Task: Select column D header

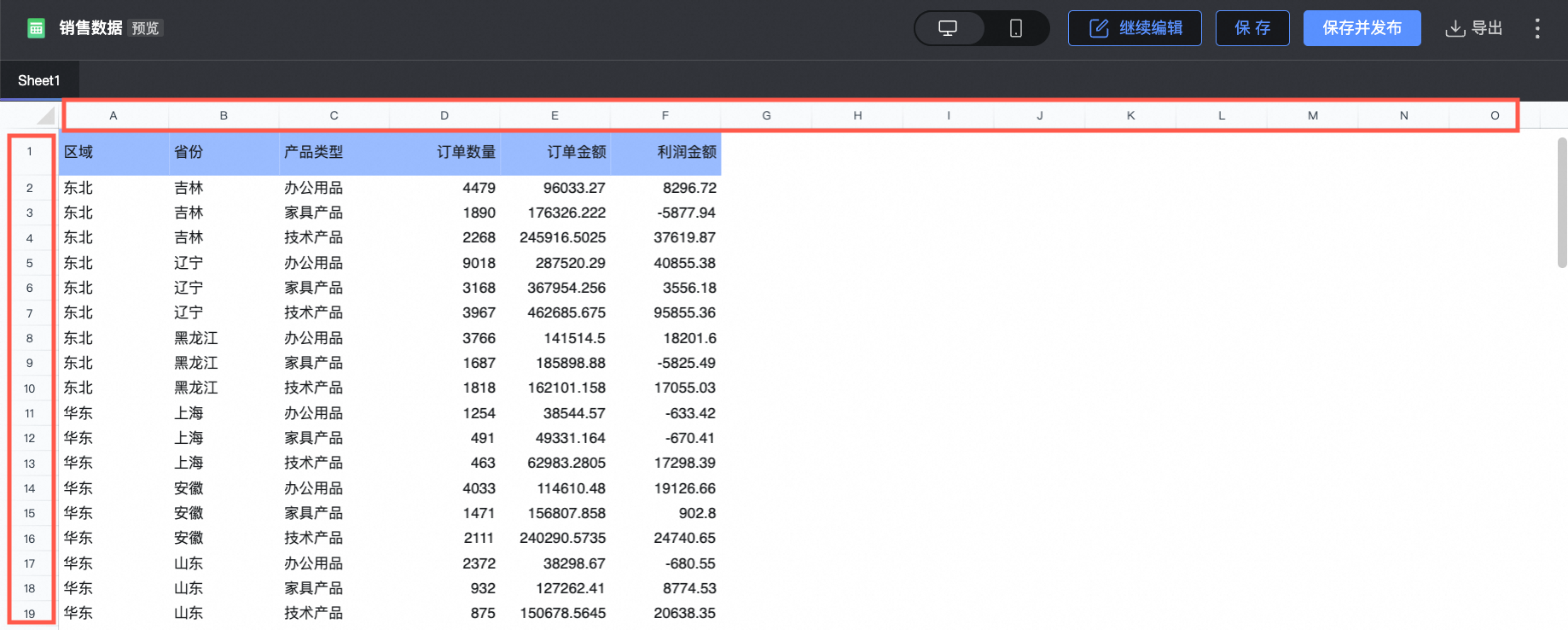Action: point(444,115)
